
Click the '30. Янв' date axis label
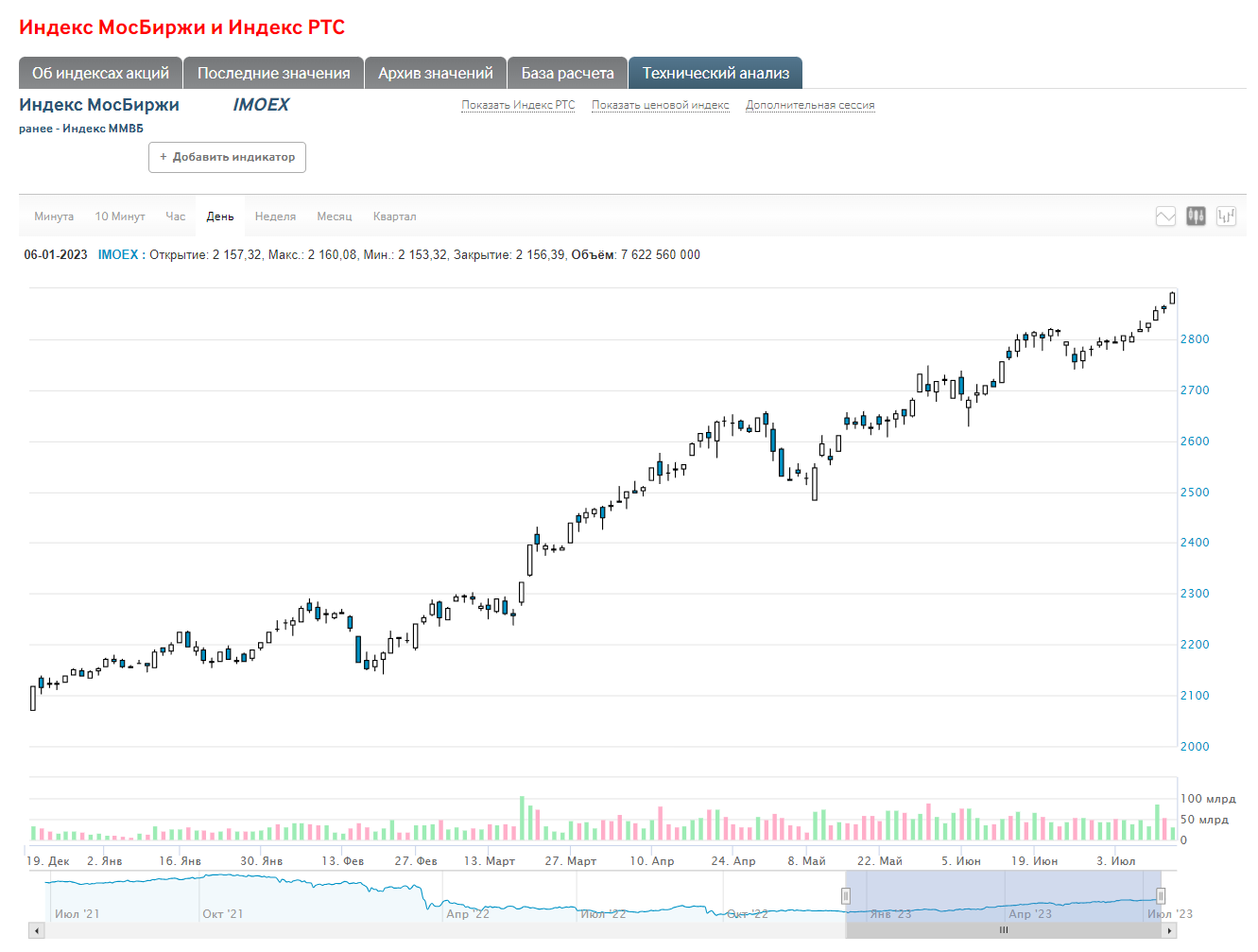262,861
